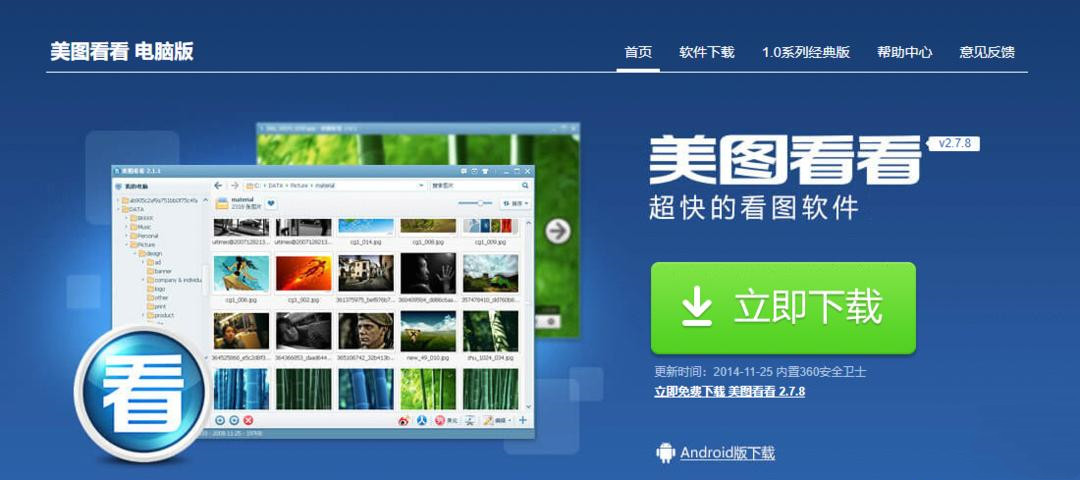Click the green 立即下载 button
Image resolution: width=1080 pixels, height=480 pixels.
point(783,308)
